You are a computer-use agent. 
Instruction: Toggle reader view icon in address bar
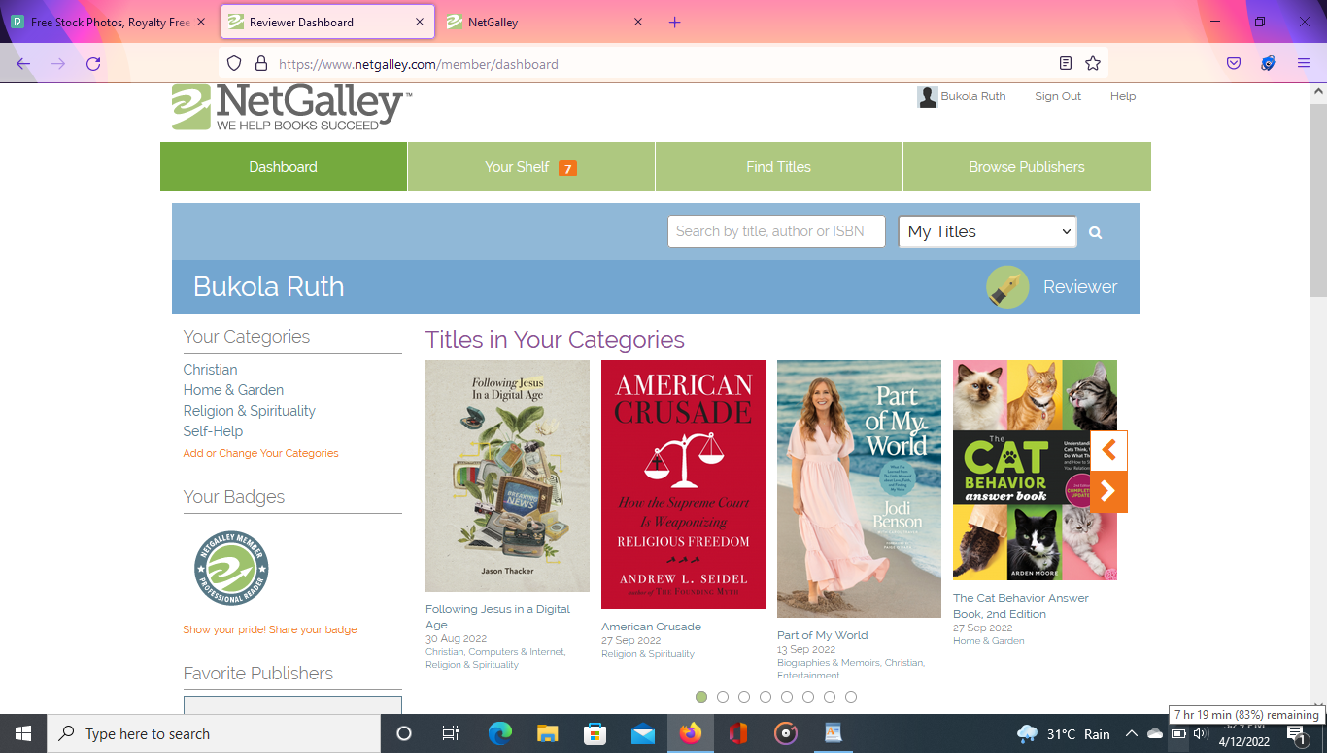1066,64
